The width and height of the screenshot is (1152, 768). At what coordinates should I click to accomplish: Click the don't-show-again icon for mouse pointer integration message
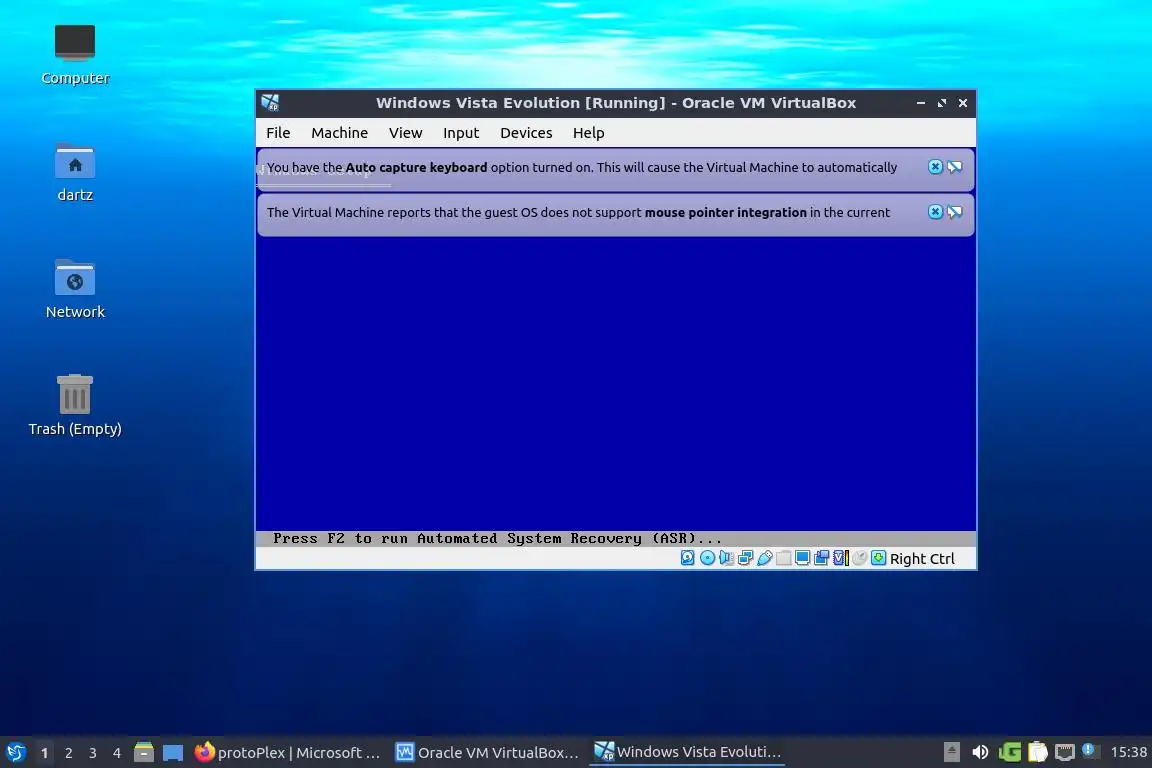(955, 212)
